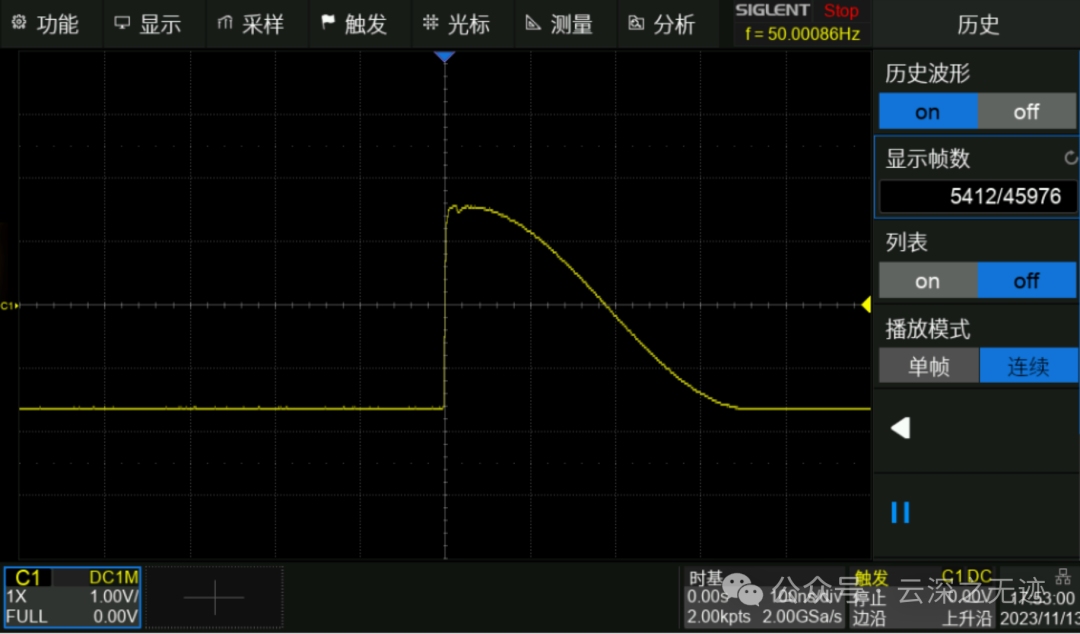Open the 采样 (Acquire) menu
The width and height of the screenshot is (1080, 634).
point(256,24)
